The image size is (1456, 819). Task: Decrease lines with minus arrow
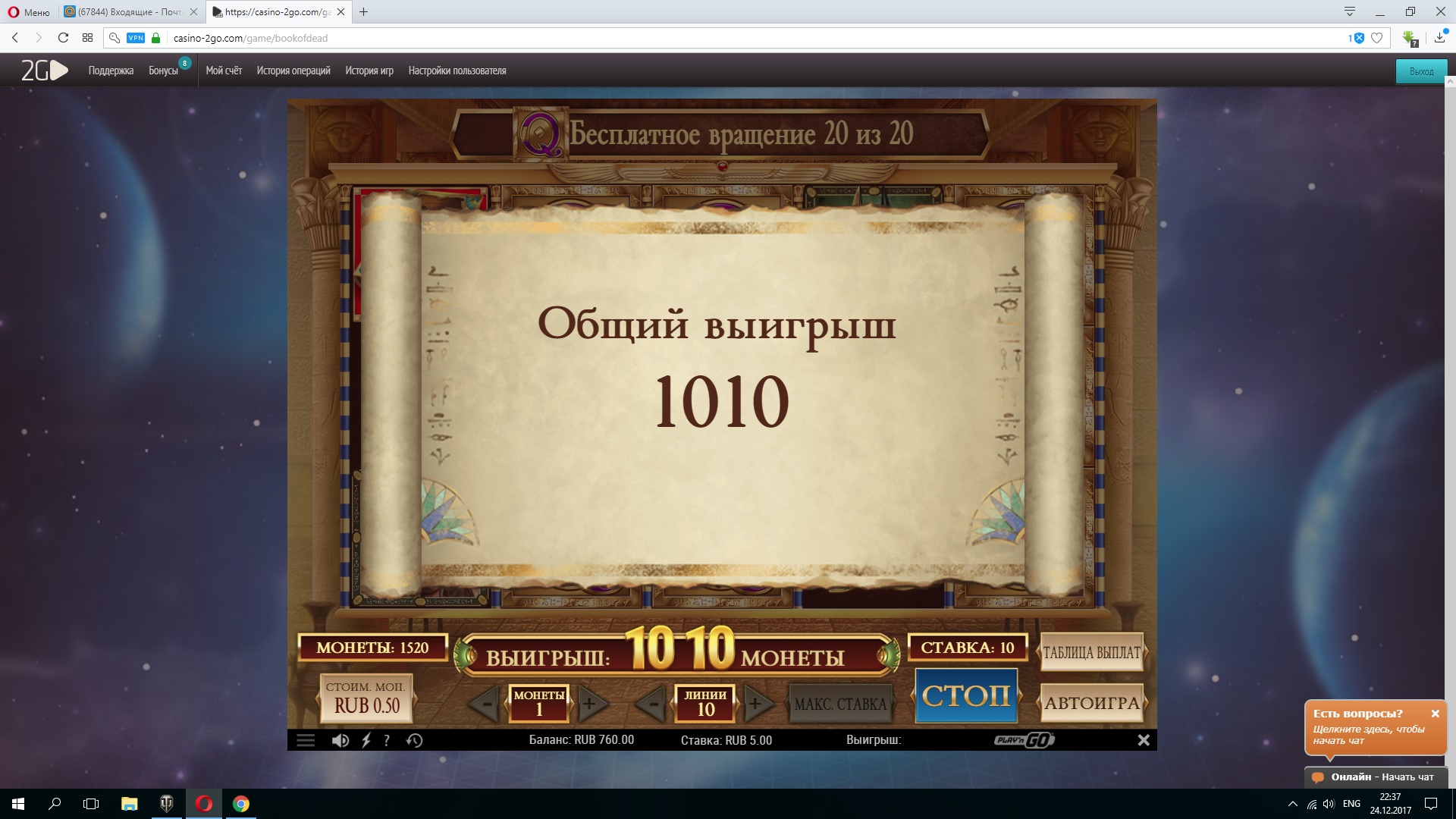(652, 704)
